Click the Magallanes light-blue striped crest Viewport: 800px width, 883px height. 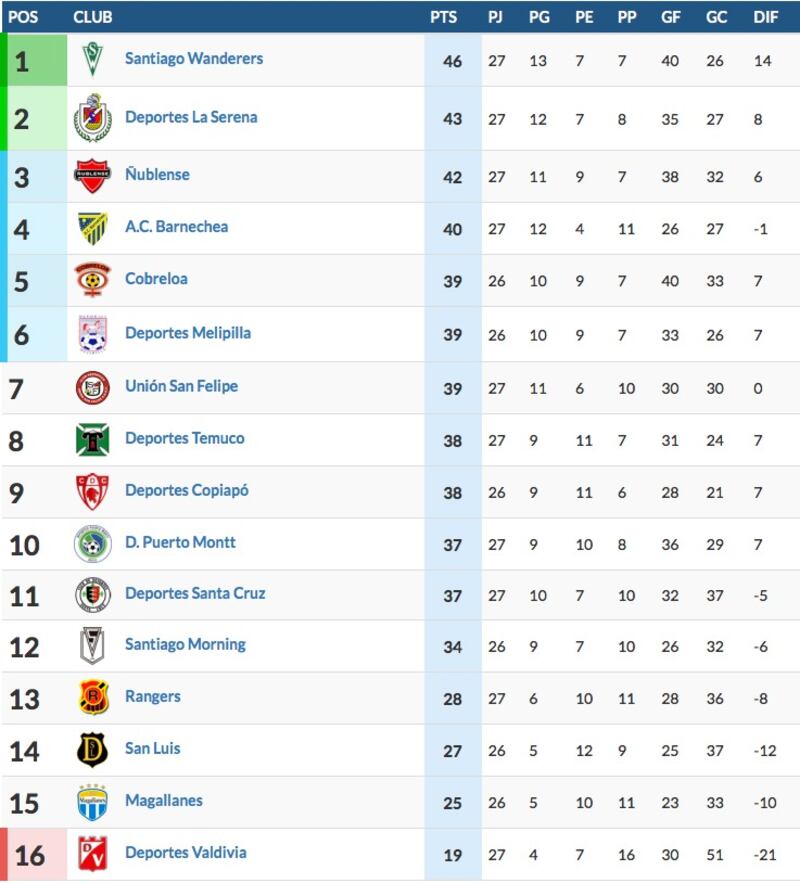92,802
